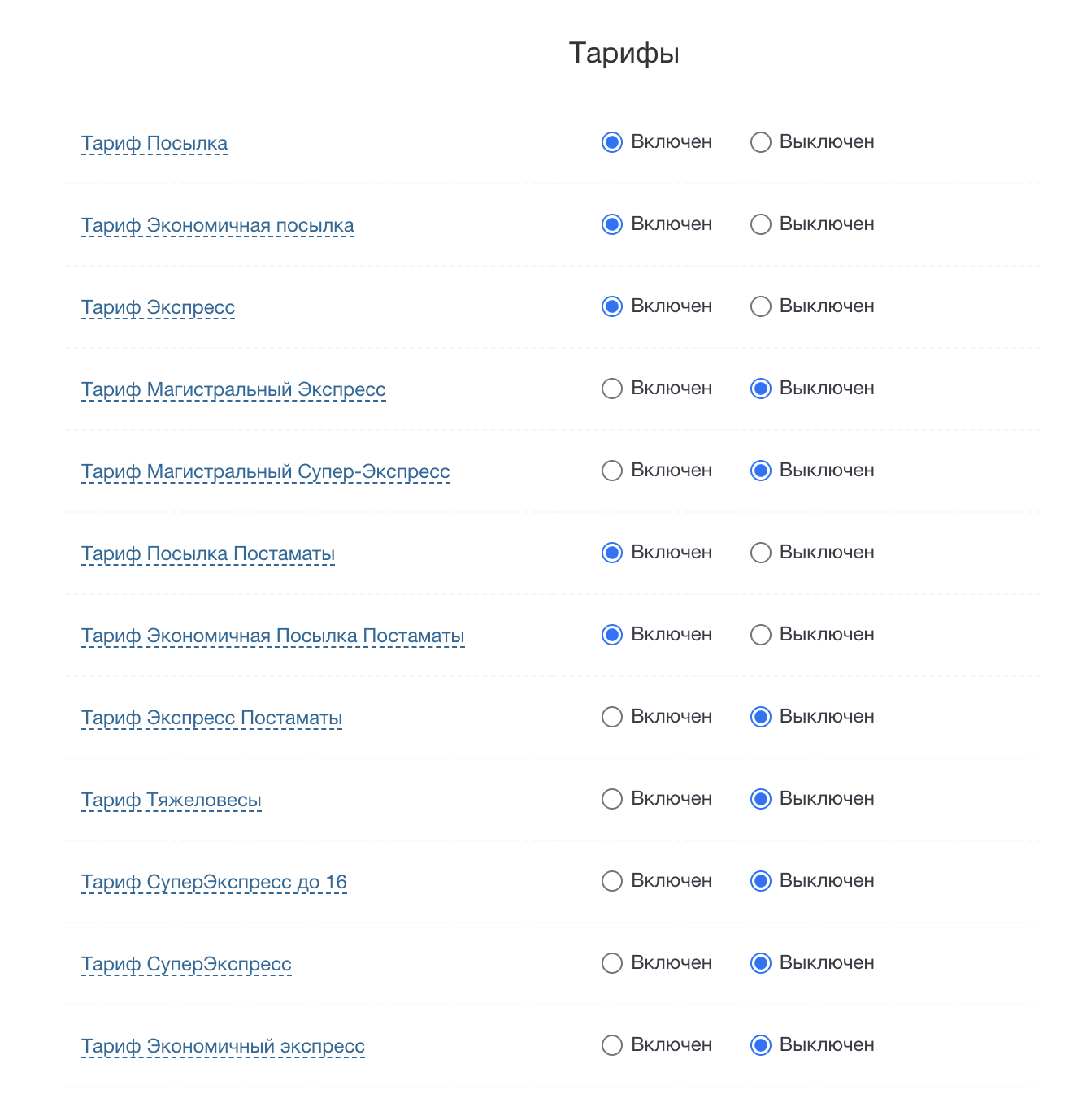Click the Тариф Магистральный Экспресс link
The height and width of the screenshot is (1120, 1091).
click(x=233, y=390)
